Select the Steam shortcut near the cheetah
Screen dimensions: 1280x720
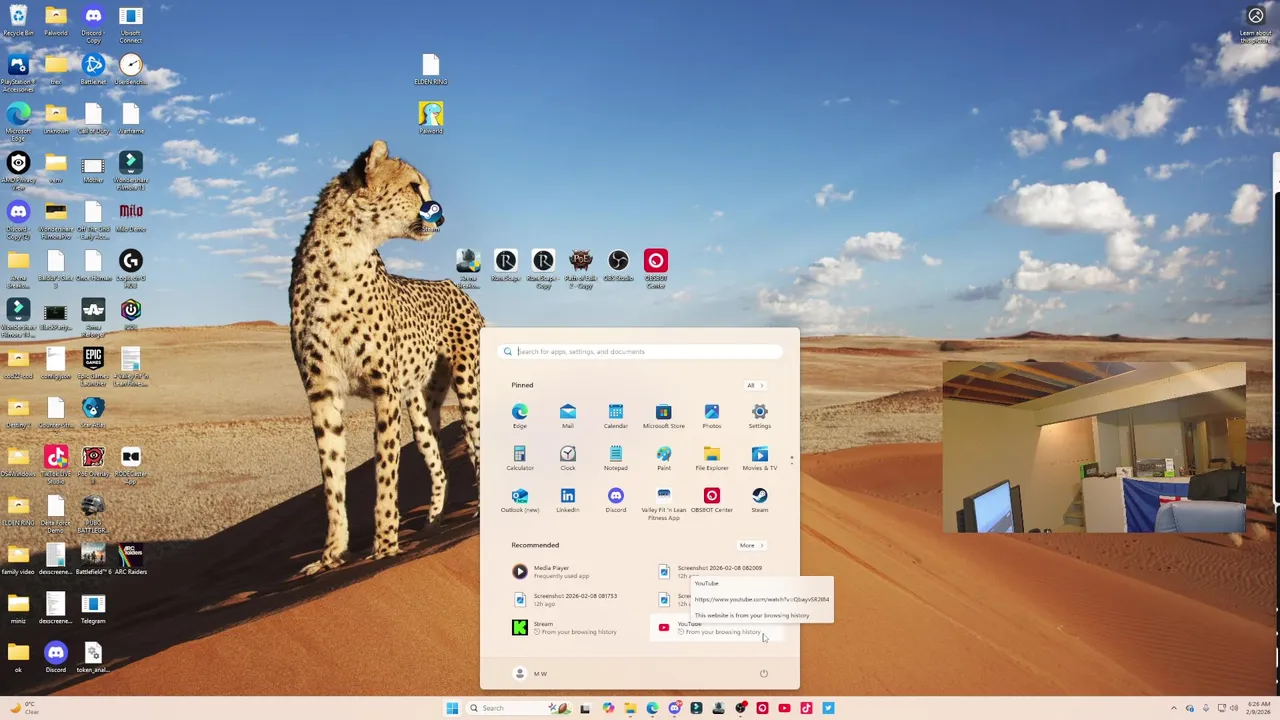tap(430, 216)
